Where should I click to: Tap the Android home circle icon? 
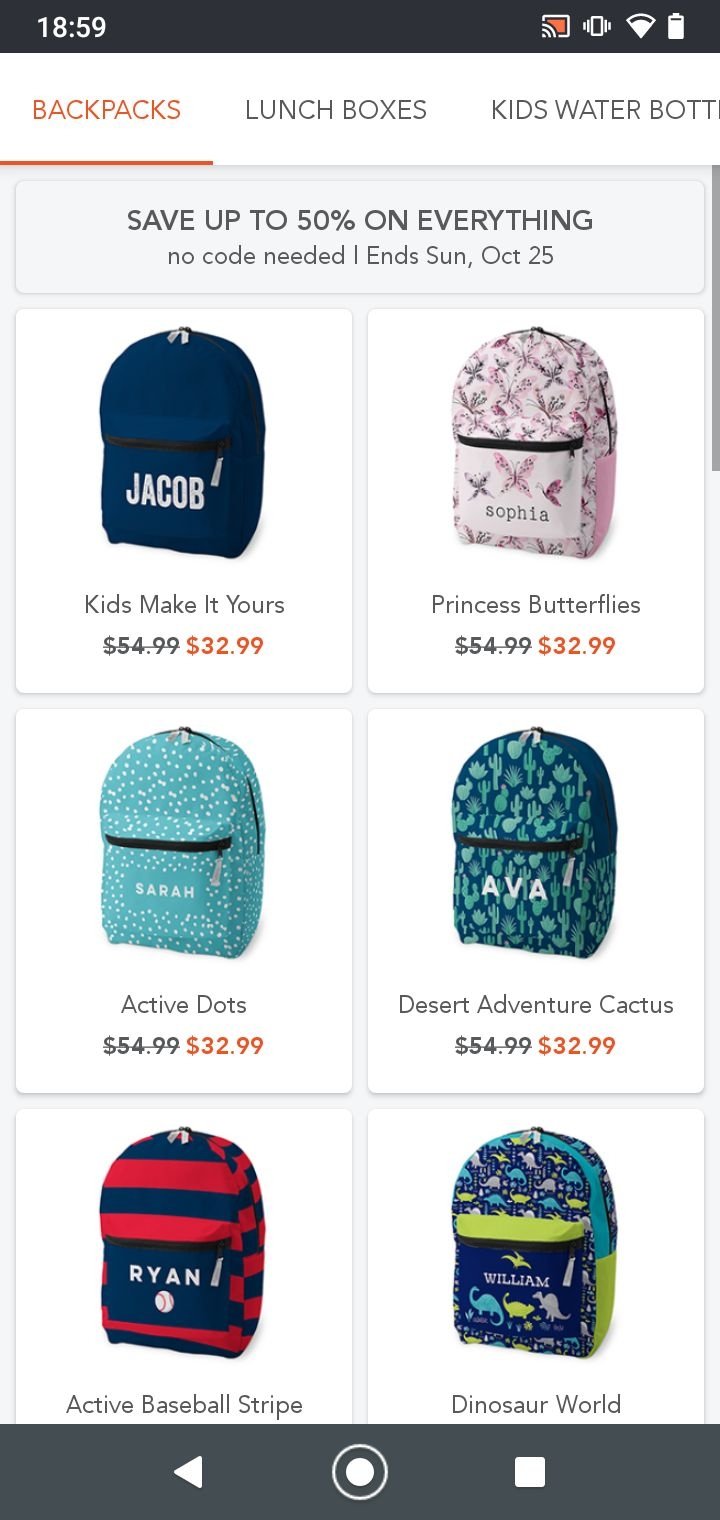point(359,1472)
